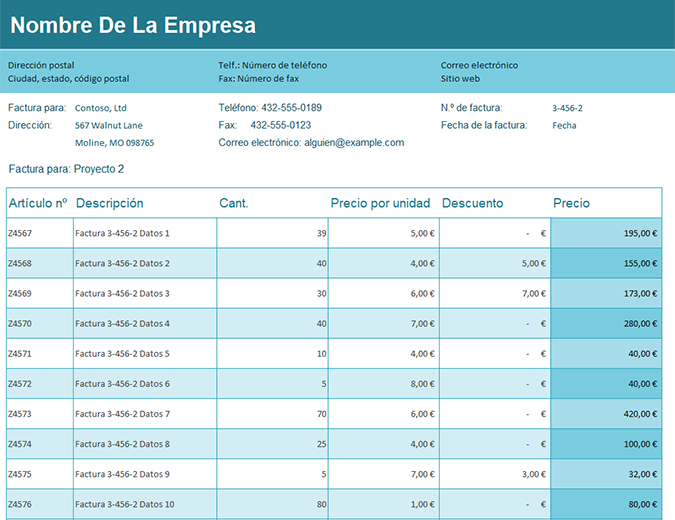Select quantity 70 in row Z4573

tap(322, 414)
